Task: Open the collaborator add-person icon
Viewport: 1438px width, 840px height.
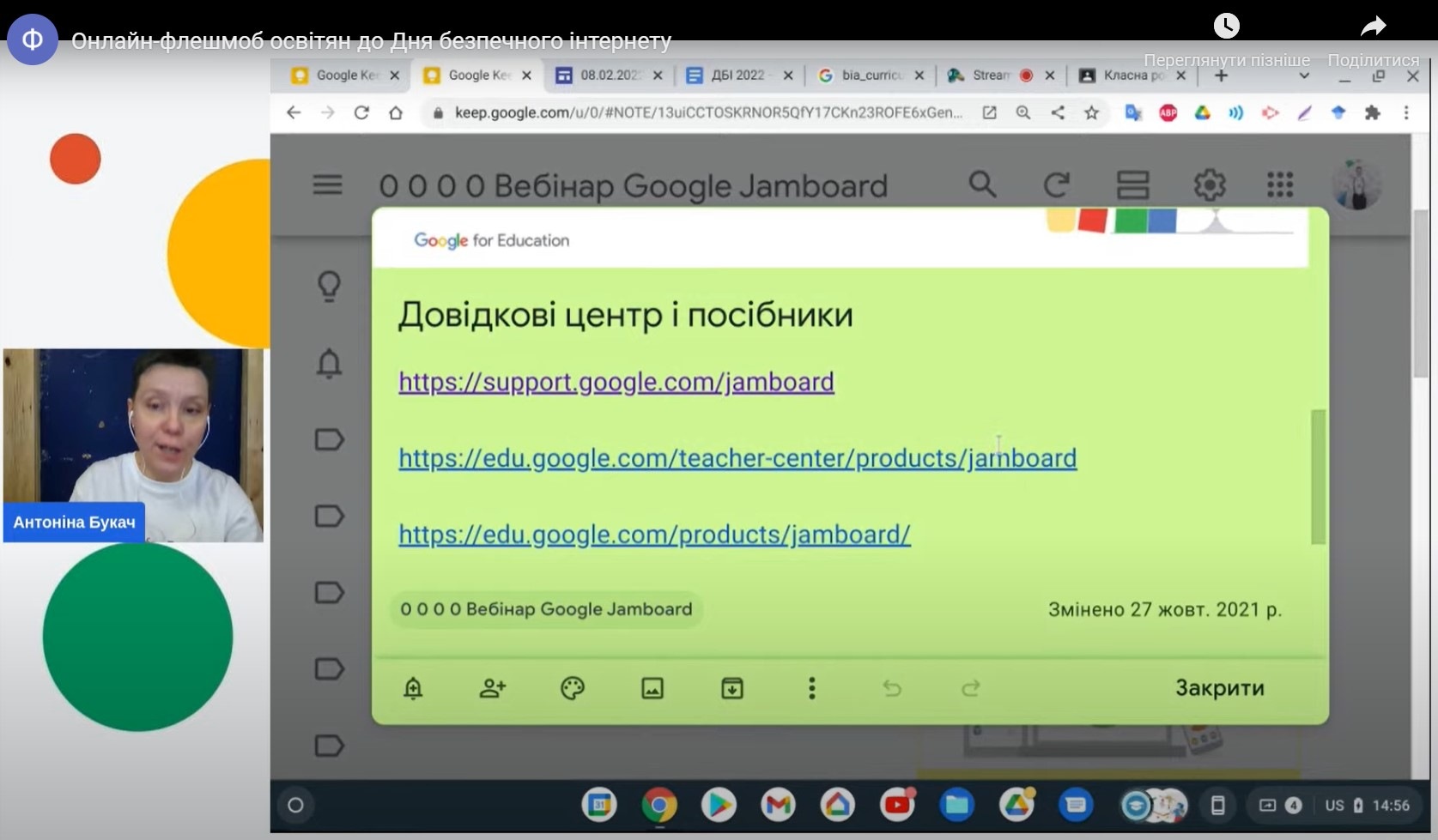Action: click(x=493, y=688)
